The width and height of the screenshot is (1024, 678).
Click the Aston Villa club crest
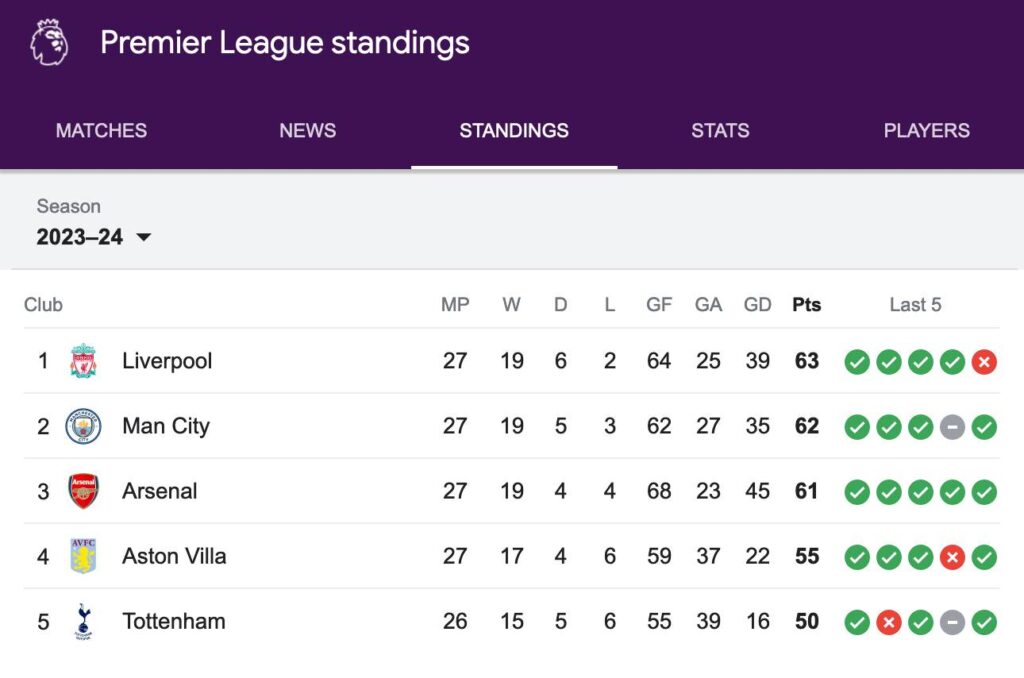[x=83, y=556]
